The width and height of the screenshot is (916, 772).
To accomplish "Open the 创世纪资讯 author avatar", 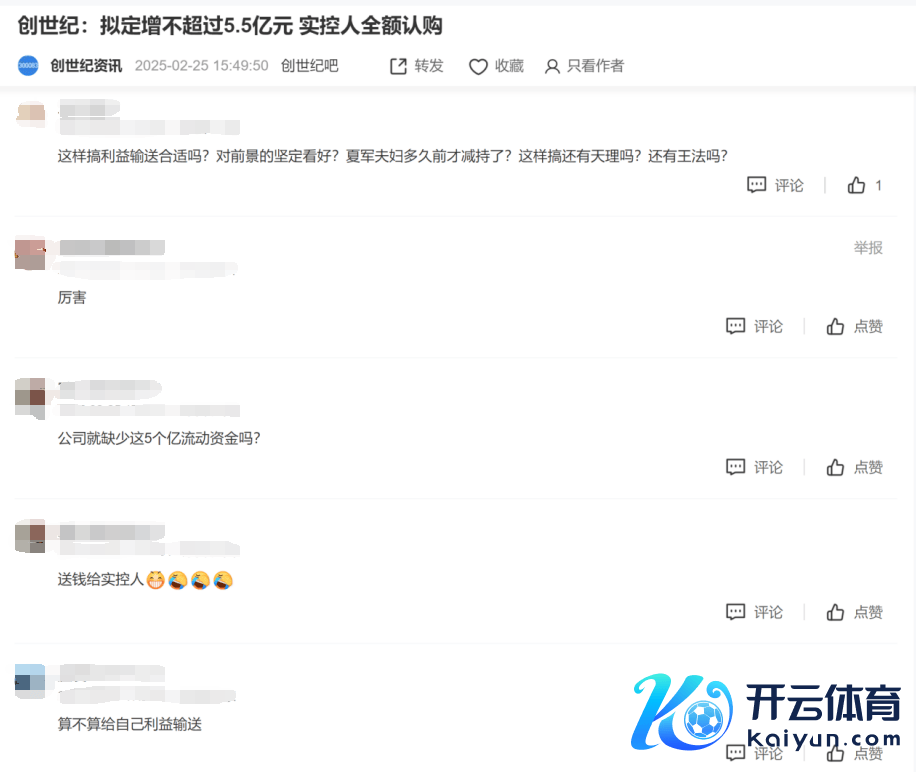I will [x=28, y=65].
